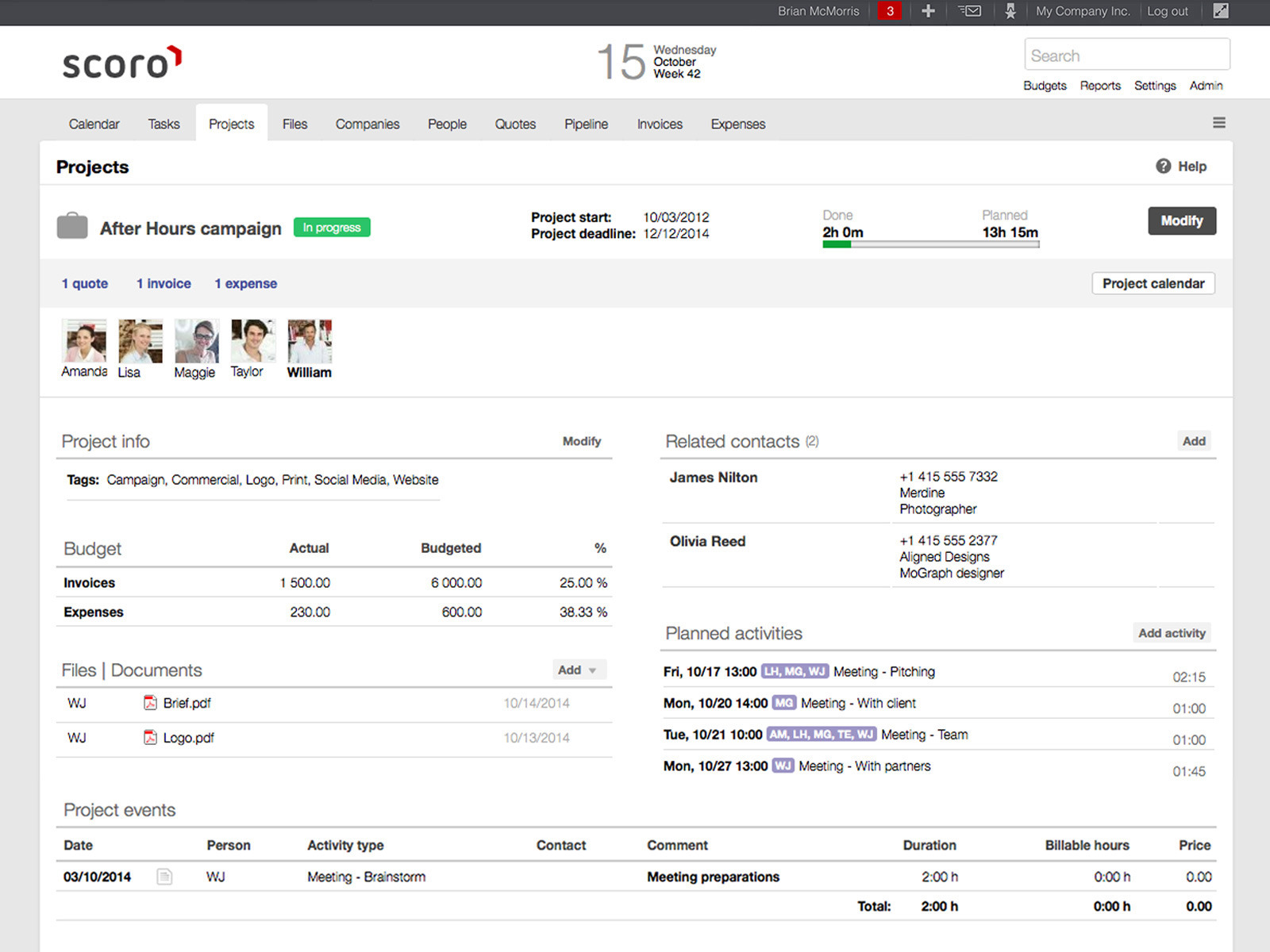Open the Logo.pdf document

tap(188, 738)
